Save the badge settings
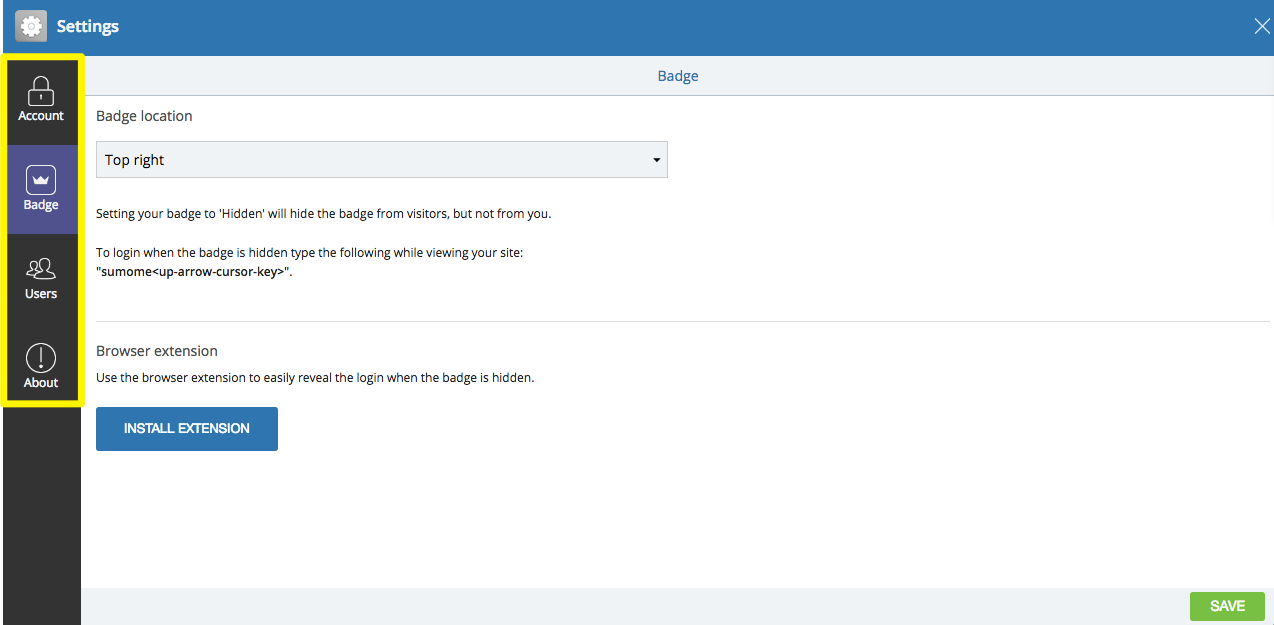This screenshot has width=1274, height=625. click(x=1227, y=606)
